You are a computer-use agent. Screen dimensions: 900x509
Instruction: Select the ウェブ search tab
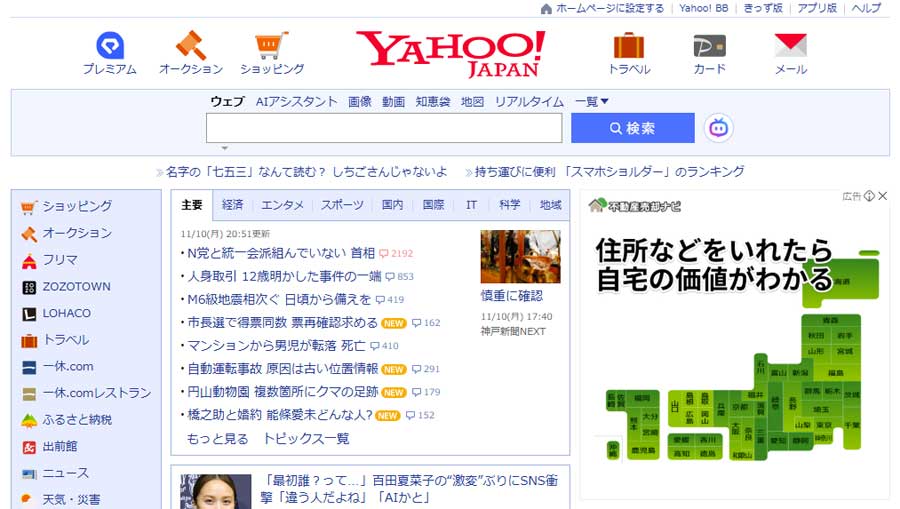point(227,102)
